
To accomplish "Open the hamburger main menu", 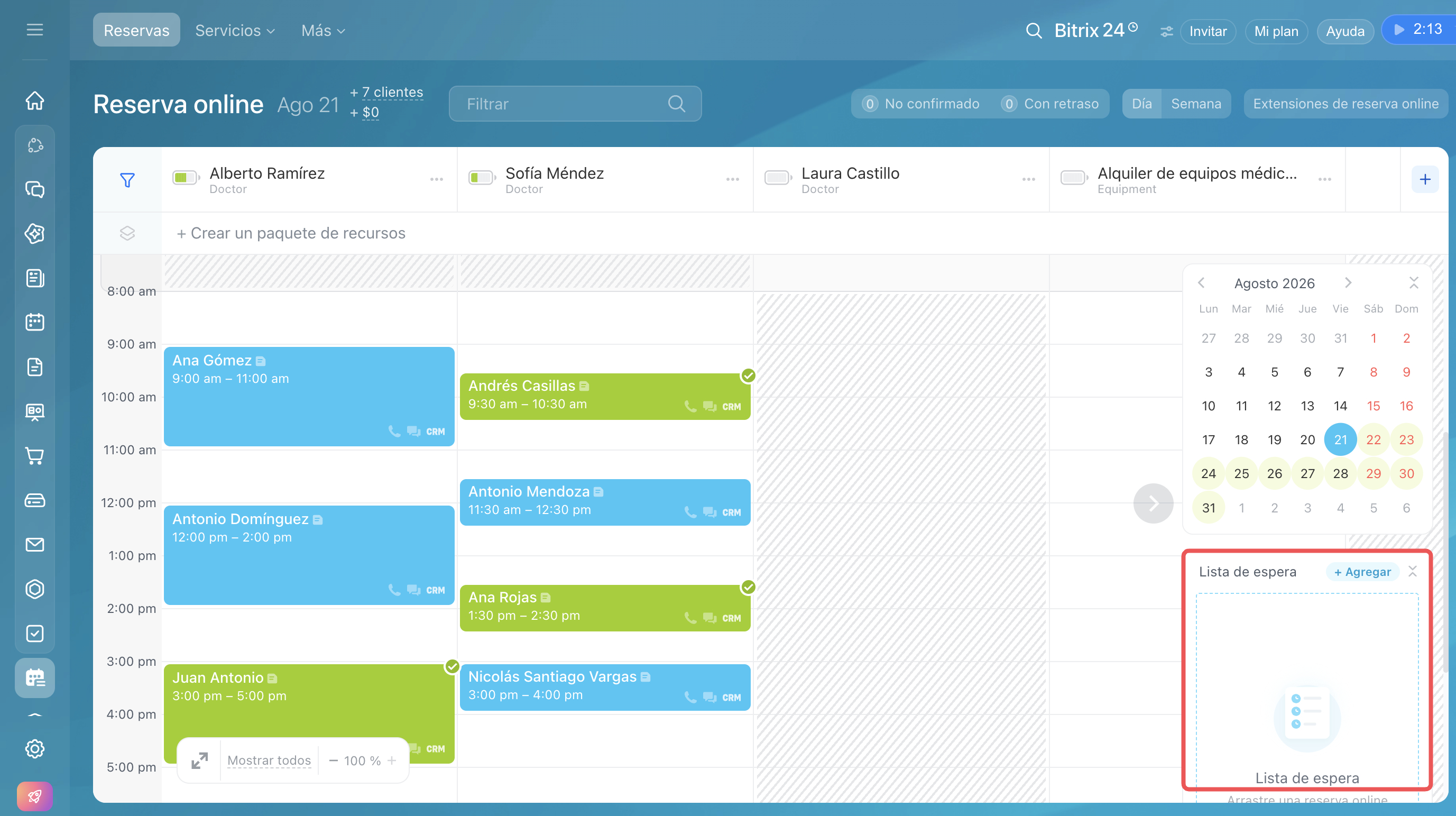I will [34, 30].
